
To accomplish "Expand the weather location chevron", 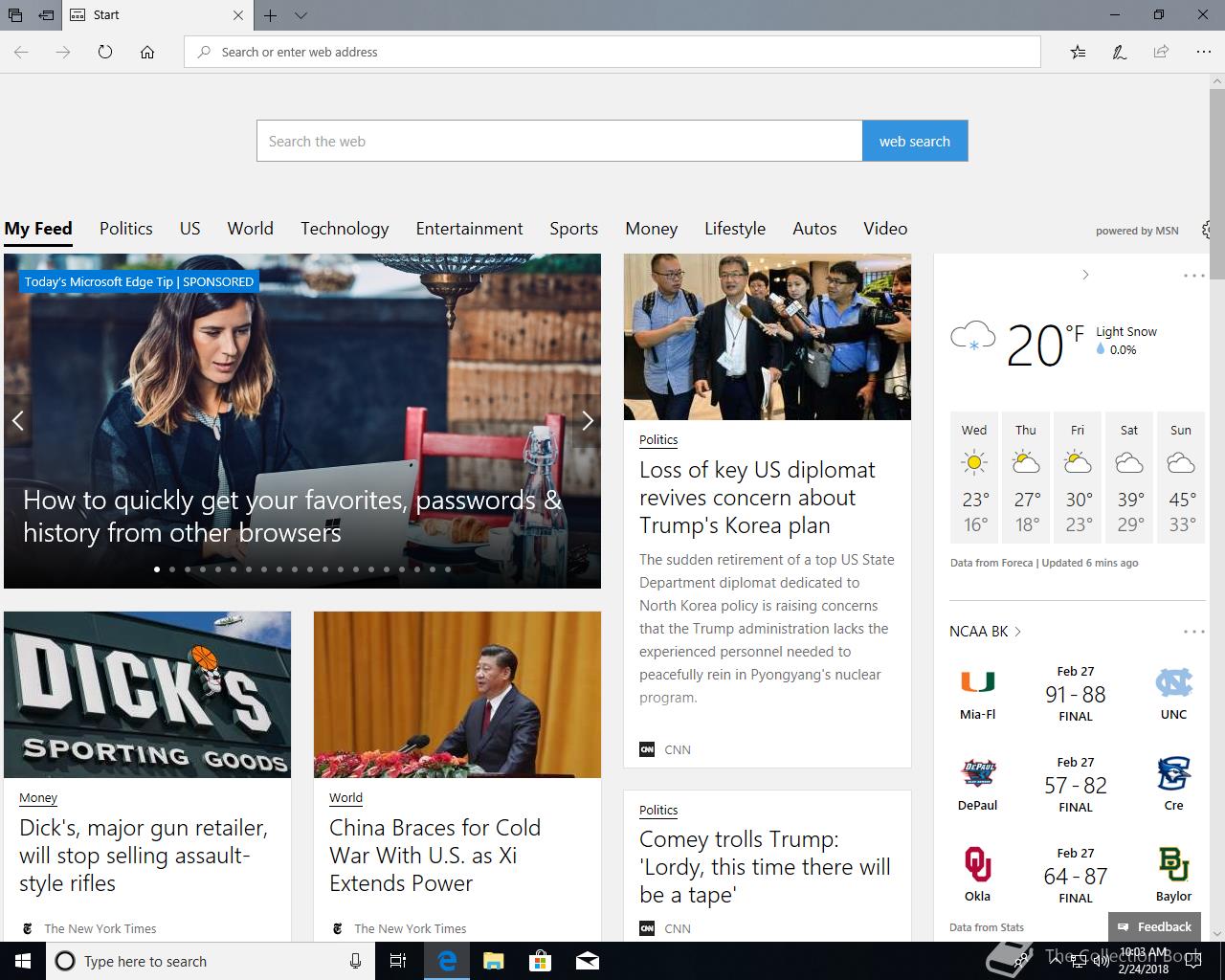I will coord(1085,275).
